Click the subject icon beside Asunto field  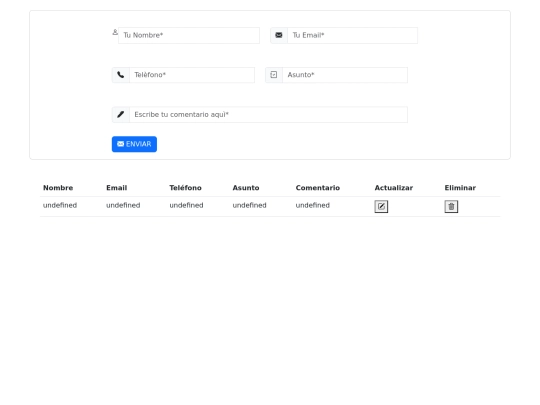(274, 75)
